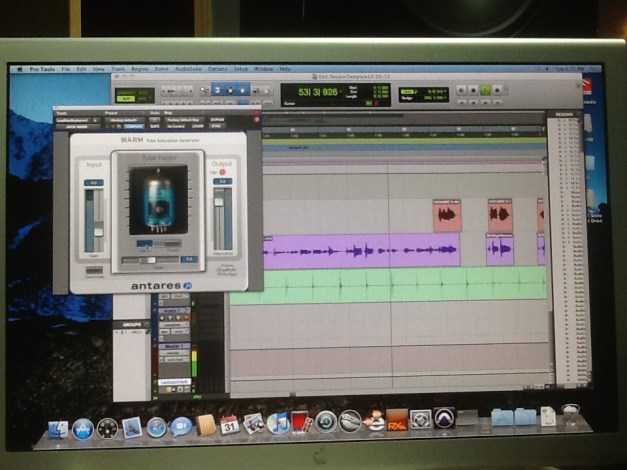Open the plug-in track selector dropdown
This screenshot has width=627, height=470.
tap(73, 120)
